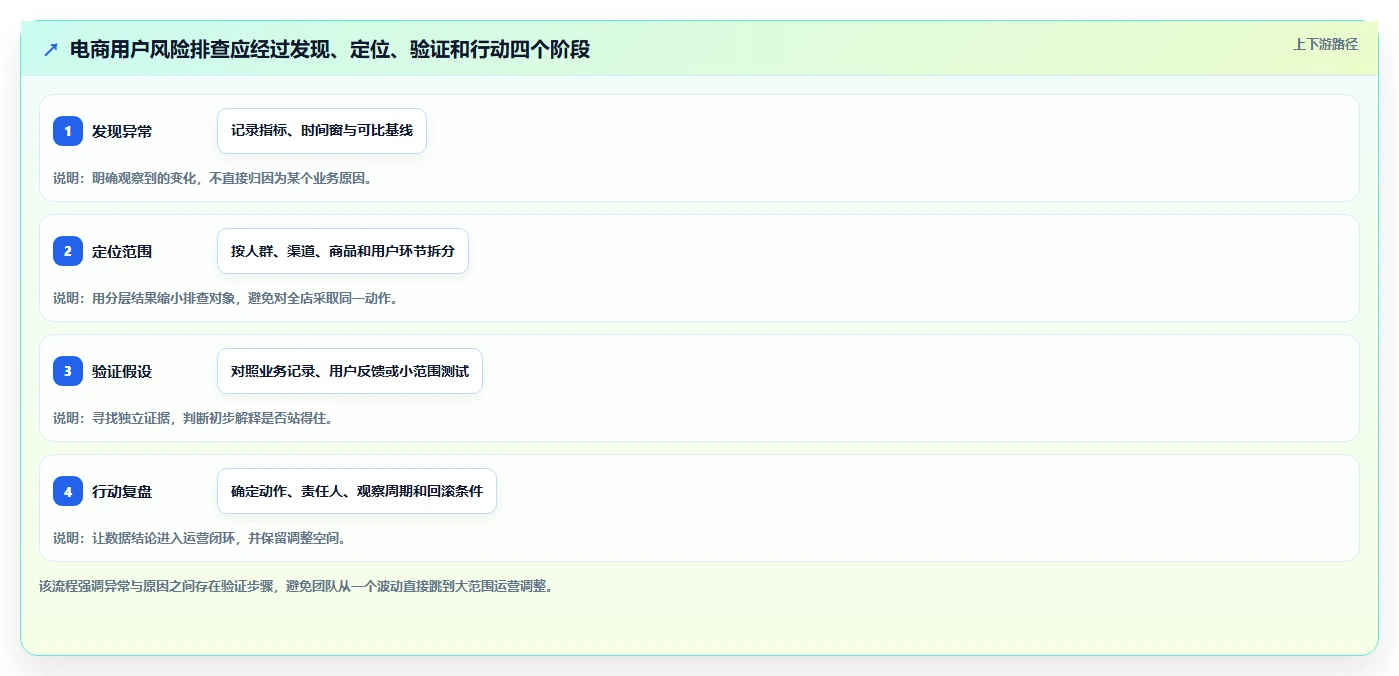This screenshot has height=676, width=1399.
Task: Click the description starting 说明：让数据结论进入运营闭环
Action: (200, 538)
